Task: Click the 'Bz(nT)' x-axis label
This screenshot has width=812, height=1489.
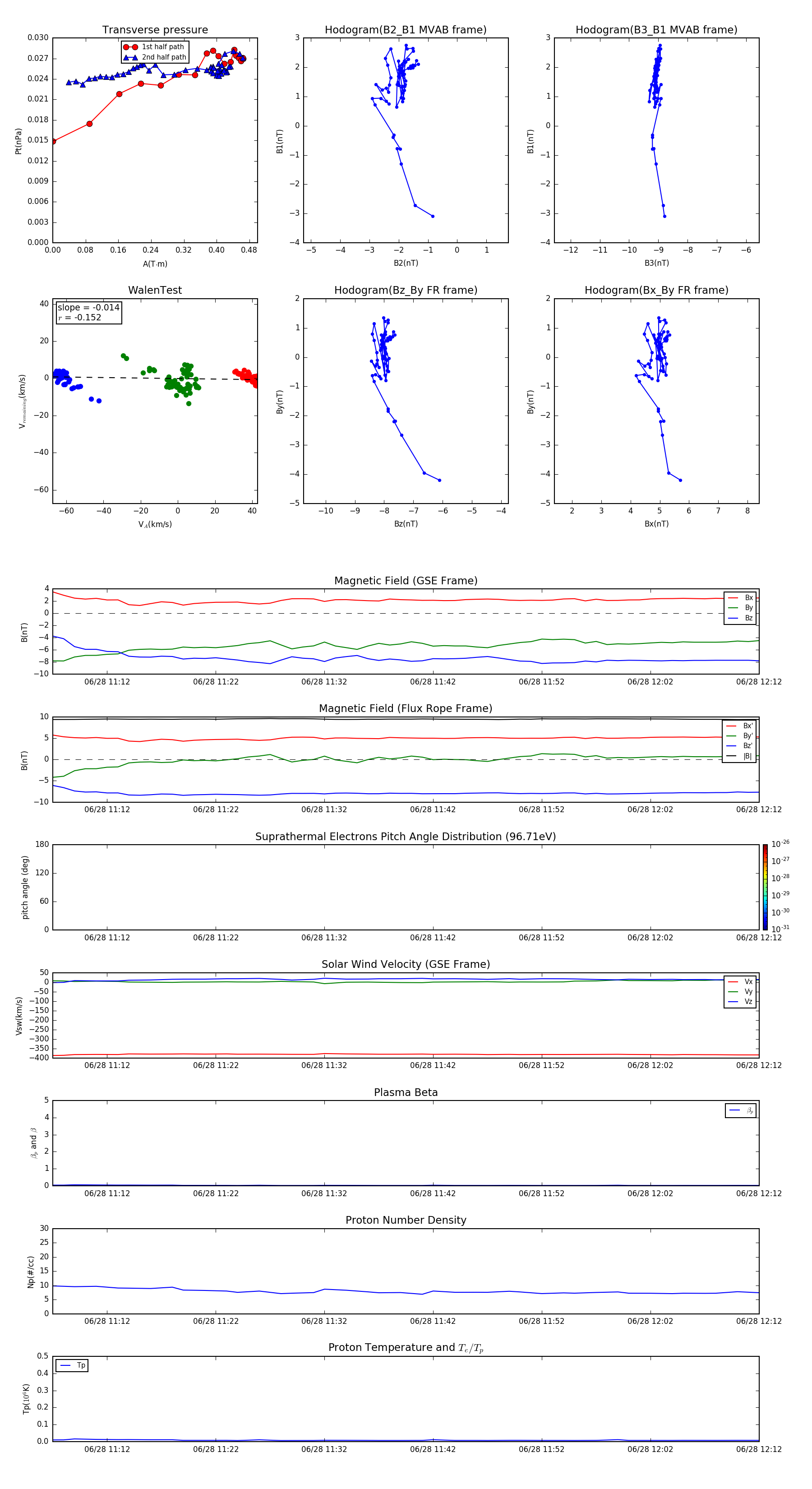Action: [x=406, y=524]
